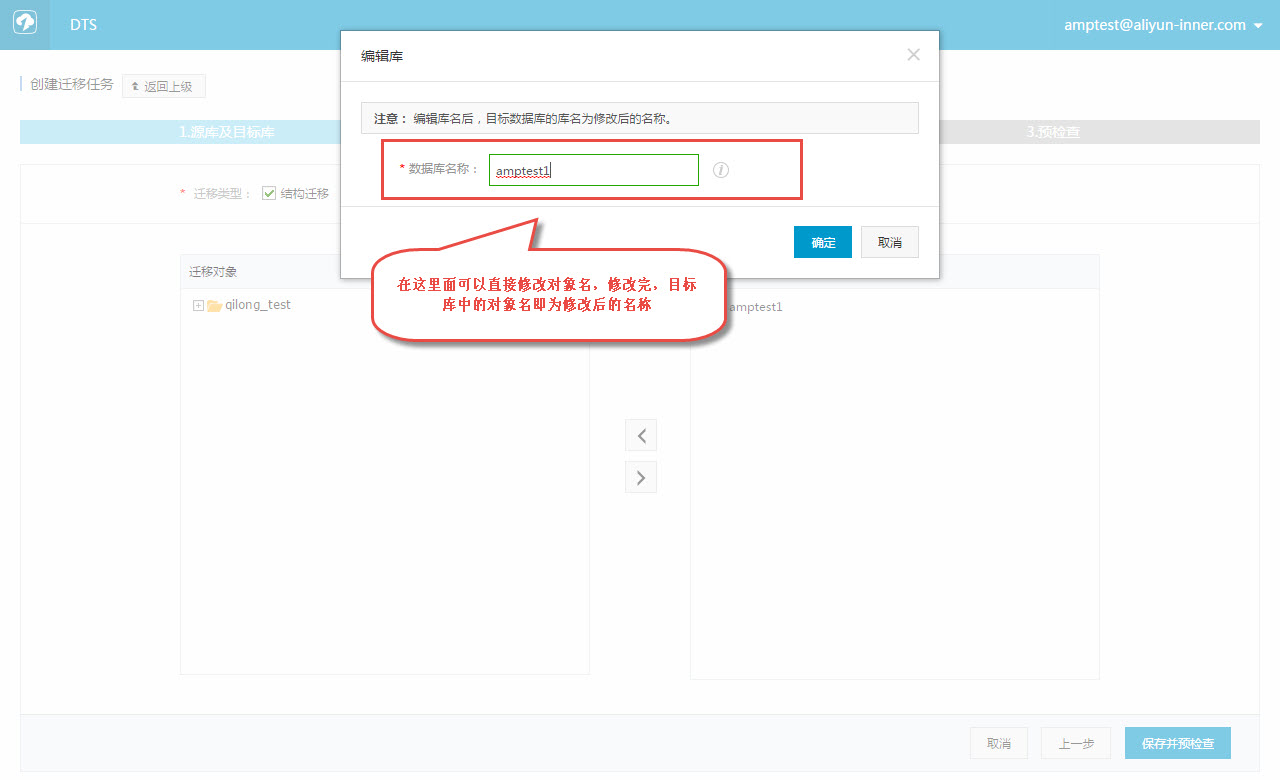The width and height of the screenshot is (1280, 780).
Task: Click 取消 button in the dialog
Action: pyautogui.click(x=890, y=242)
